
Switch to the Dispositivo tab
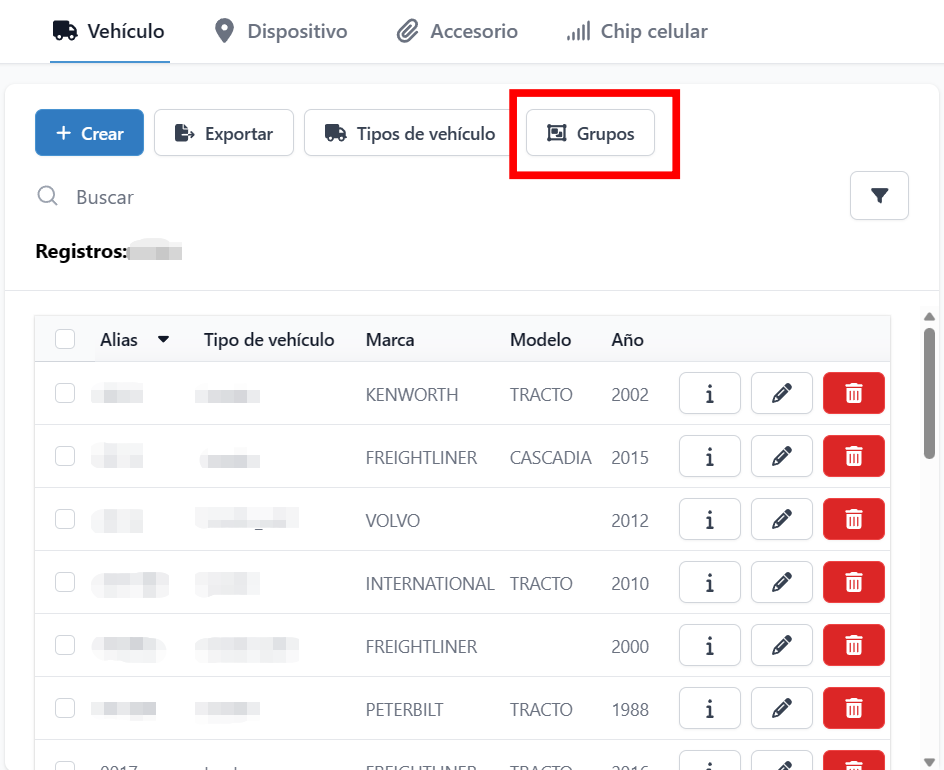[280, 30]
